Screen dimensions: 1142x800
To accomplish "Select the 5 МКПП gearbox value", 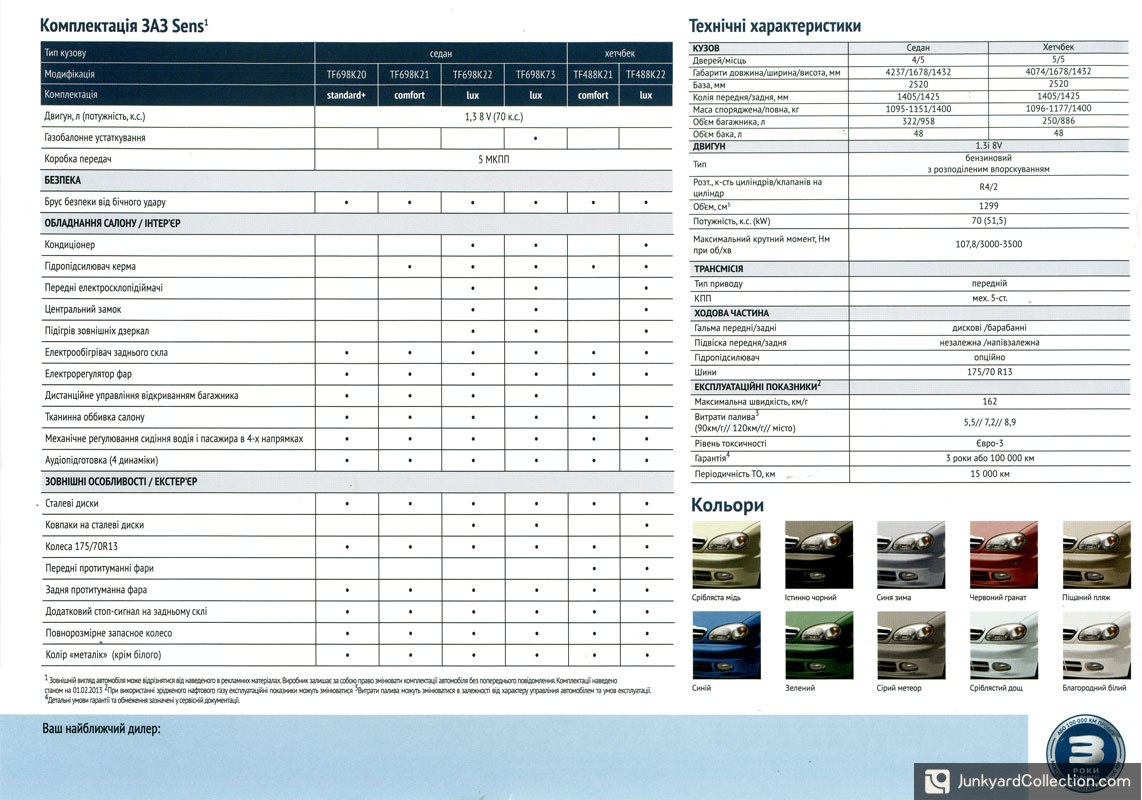I will [493, 159].
